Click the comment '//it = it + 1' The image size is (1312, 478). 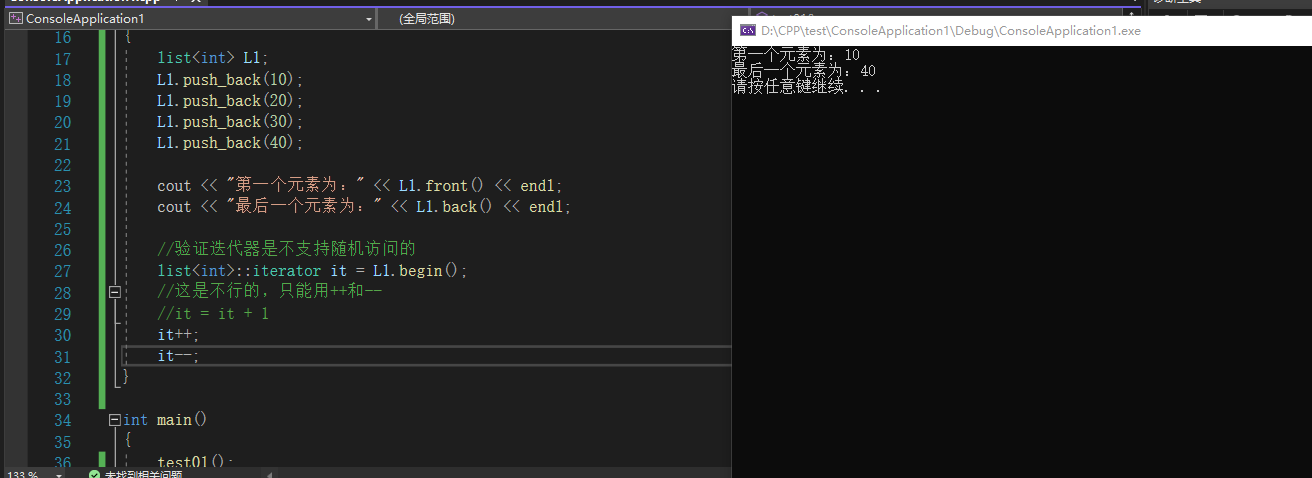(x=213, y=313)
